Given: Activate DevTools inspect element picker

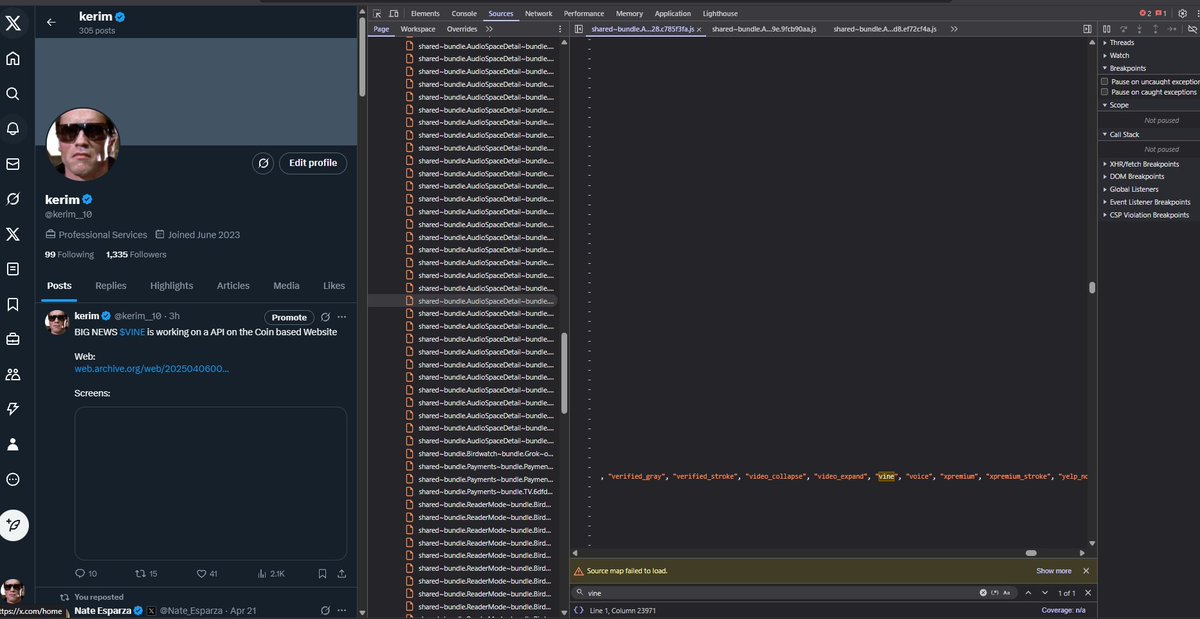Looking at the screenshot, I should click(378, 14).
